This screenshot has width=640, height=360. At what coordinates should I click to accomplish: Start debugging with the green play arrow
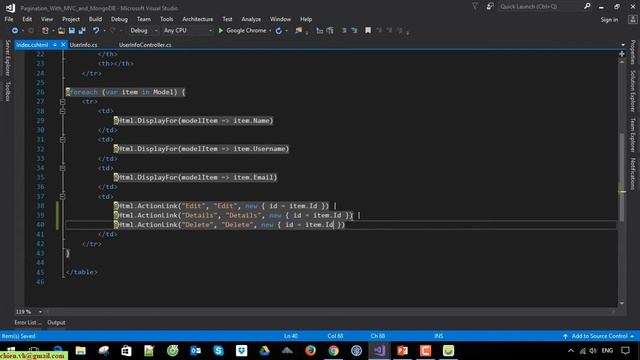click(x=221, y=31)
